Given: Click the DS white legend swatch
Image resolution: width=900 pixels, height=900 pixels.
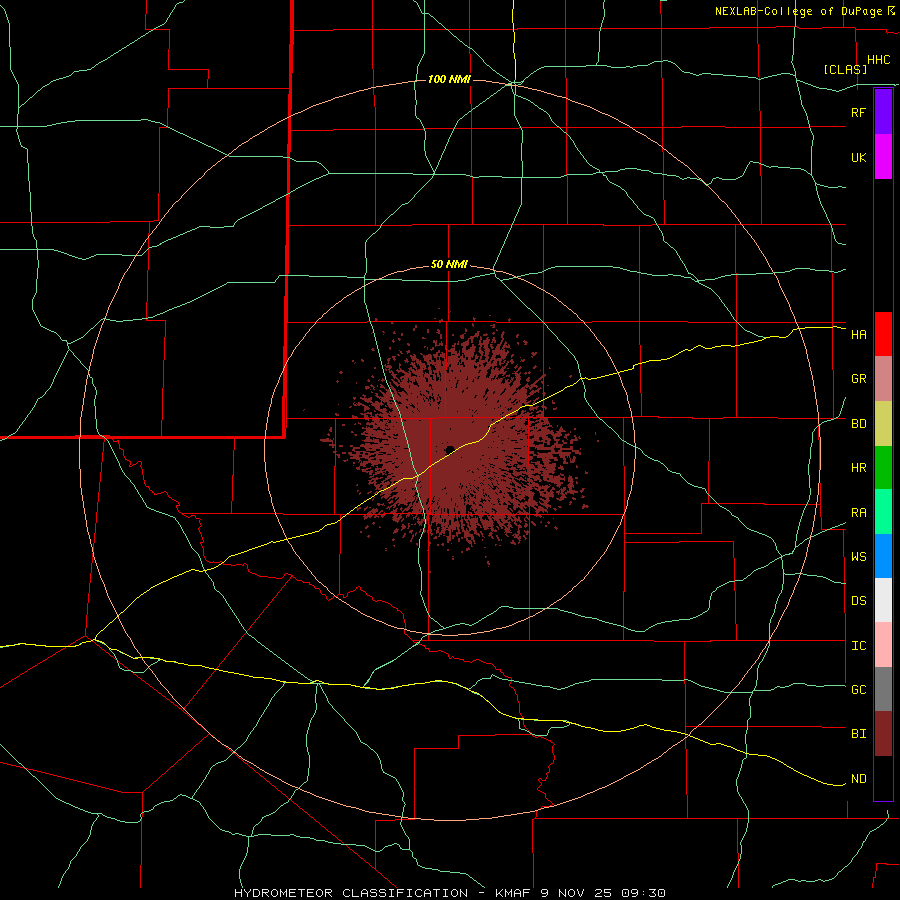Looking at the screenshot, I should pyautogui.click(x=883, y=600).
